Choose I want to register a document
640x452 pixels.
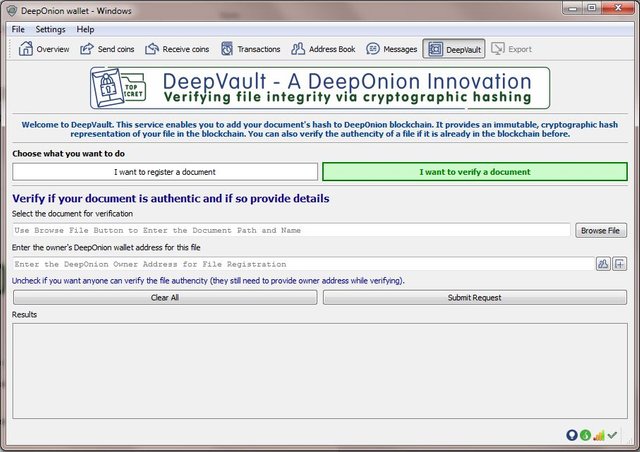165,172
